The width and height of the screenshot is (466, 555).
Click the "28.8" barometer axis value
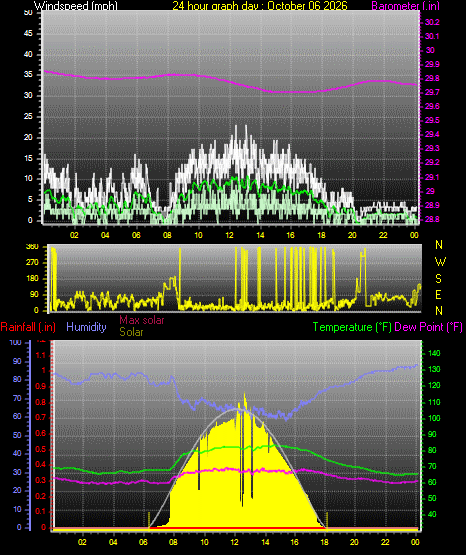pyautogui.click(x=432, y=219)
